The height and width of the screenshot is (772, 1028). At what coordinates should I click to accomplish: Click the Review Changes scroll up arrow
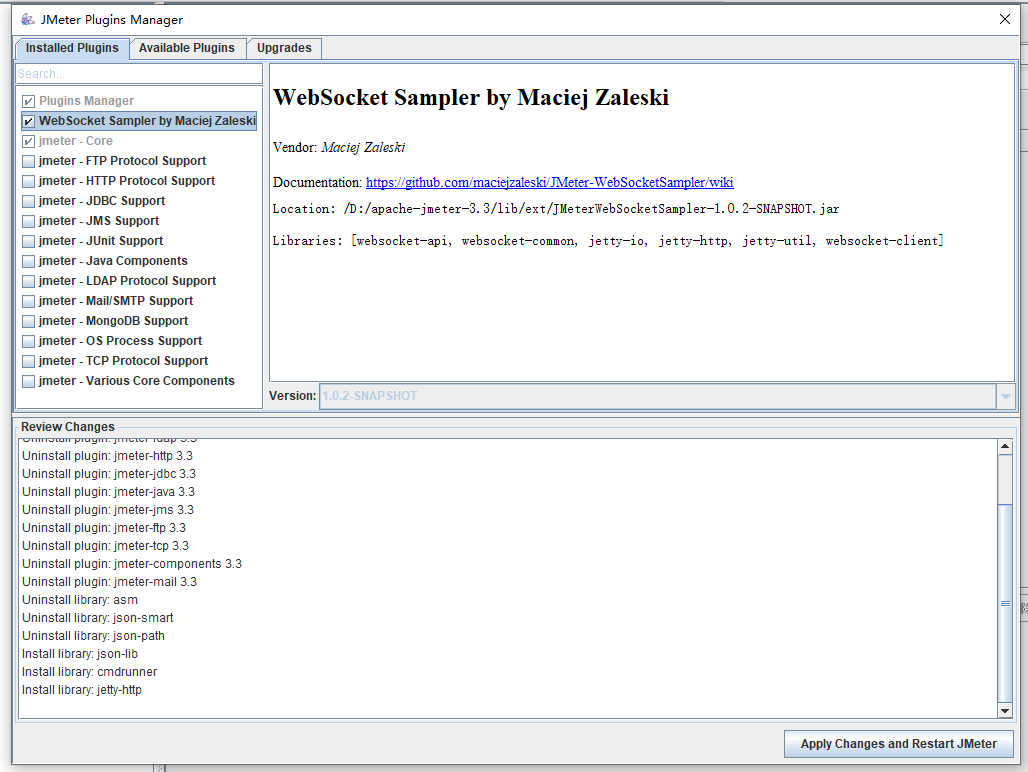coord(1004,446)
